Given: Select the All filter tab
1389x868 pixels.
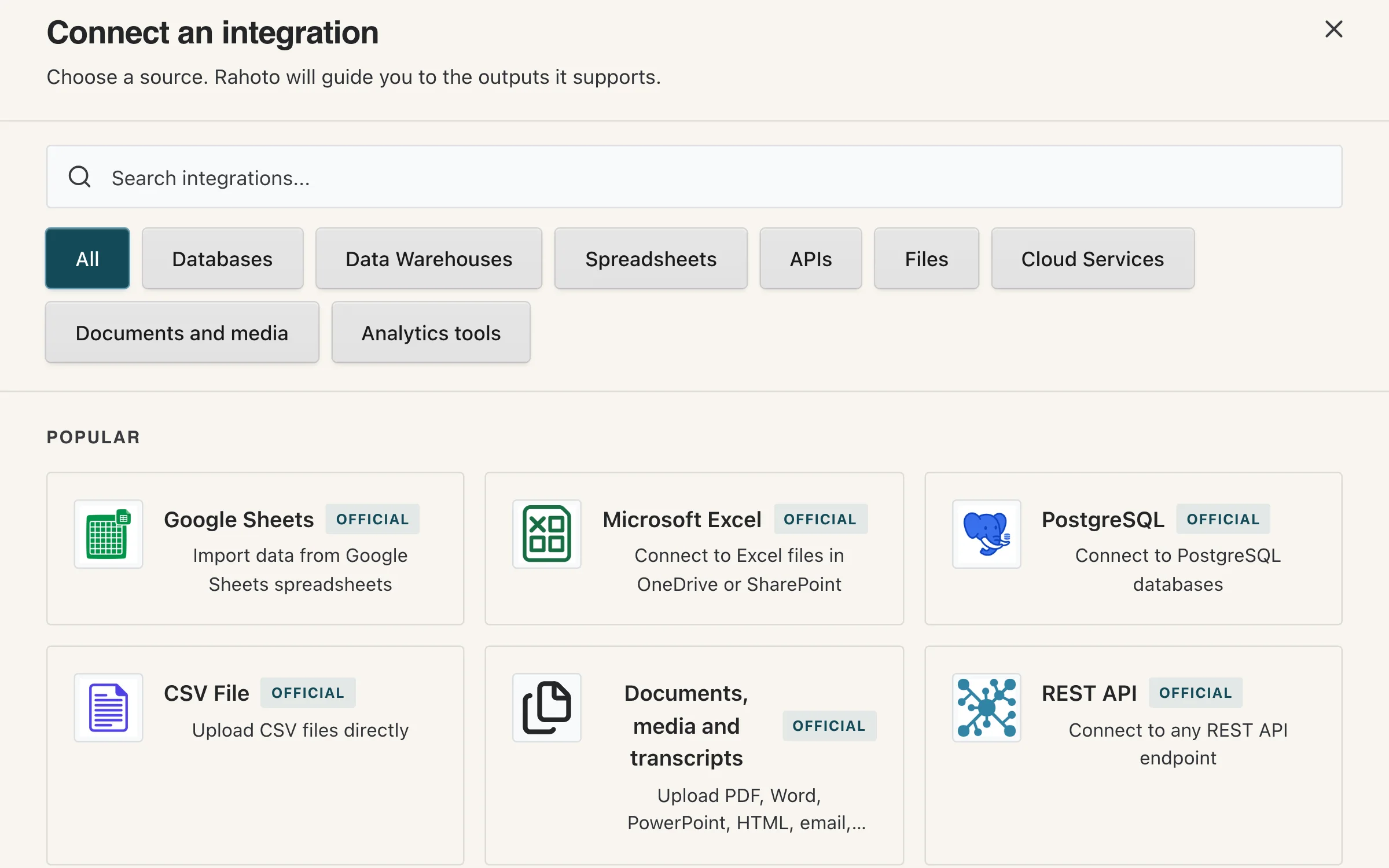Looking at the screenshot, I should click(87, 259).
